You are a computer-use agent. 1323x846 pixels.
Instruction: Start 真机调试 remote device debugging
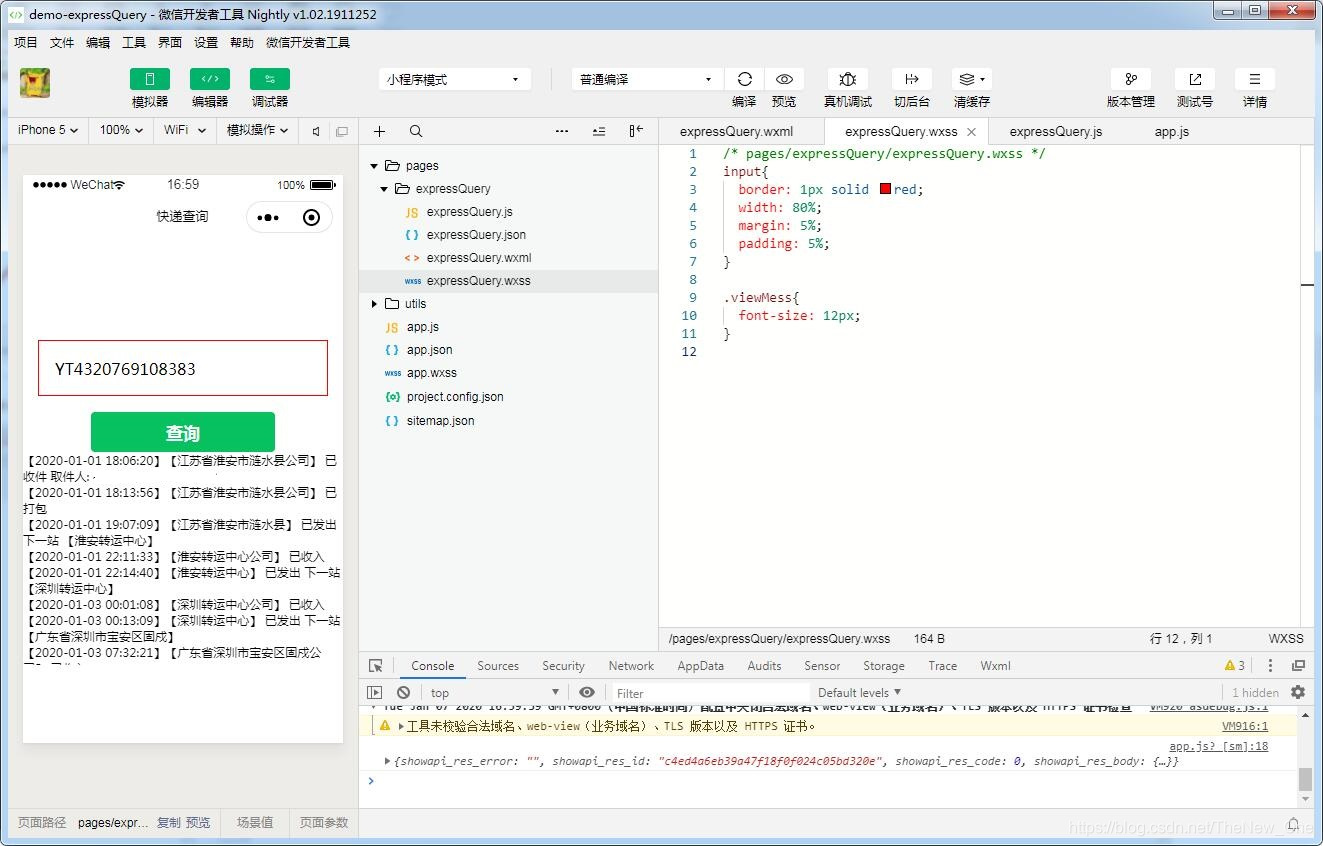pos(848,79)
